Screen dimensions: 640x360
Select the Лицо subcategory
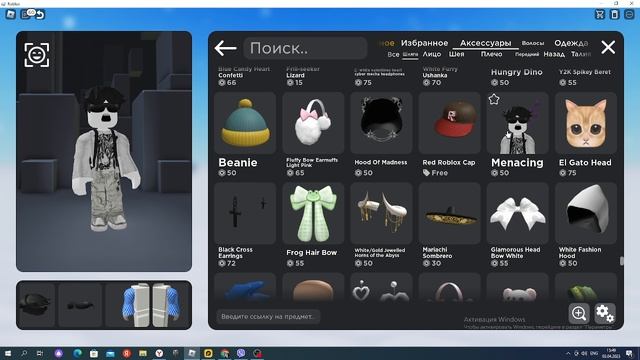[431, 54]
